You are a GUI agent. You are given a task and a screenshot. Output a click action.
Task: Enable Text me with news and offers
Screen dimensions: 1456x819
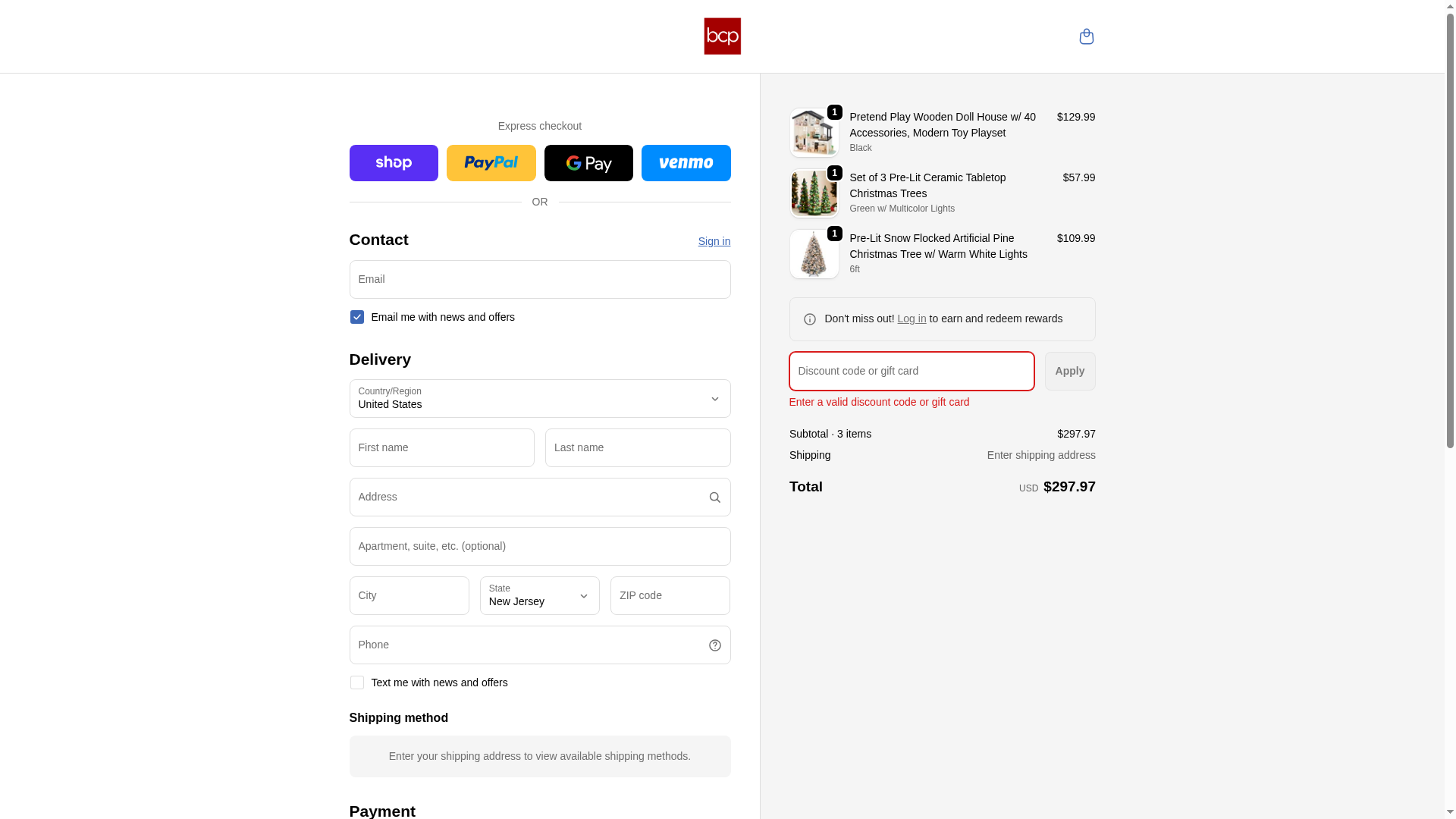357,682
